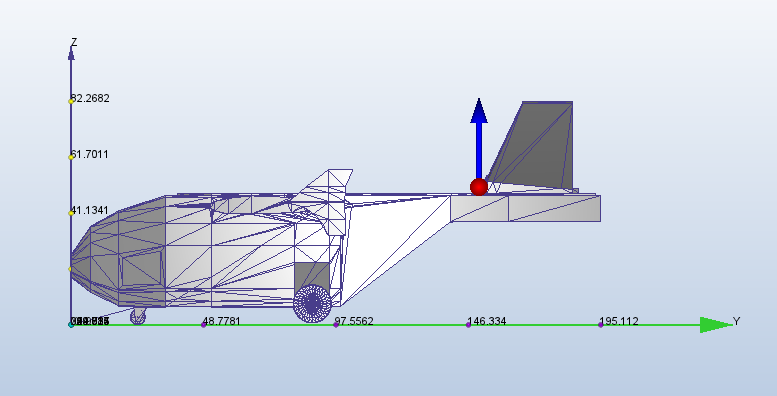The image size is (777, 396).
Task: Click the Y axis label
Action: (x=736, y=321)
